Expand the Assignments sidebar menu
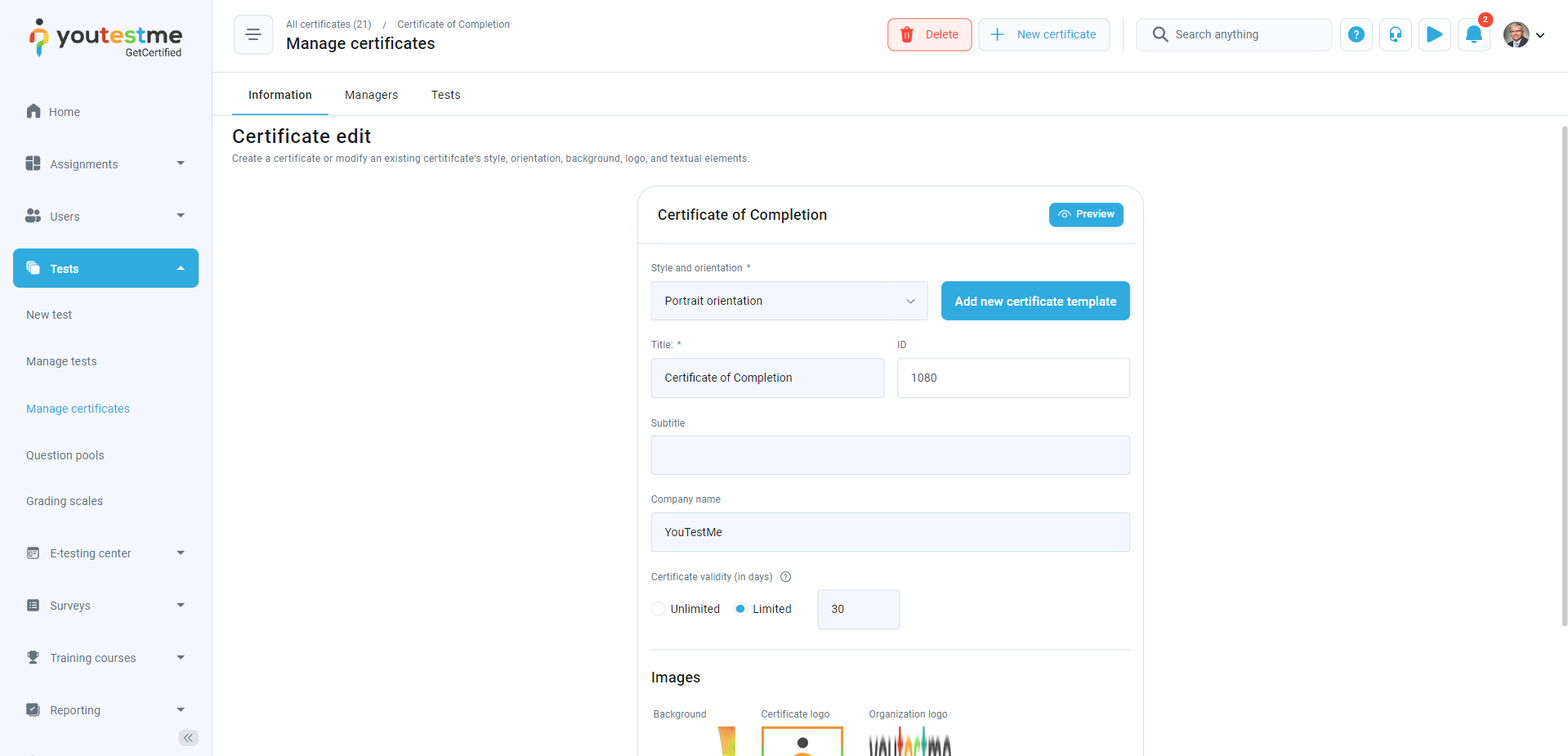1568x756 pixels. click(105, 164)
